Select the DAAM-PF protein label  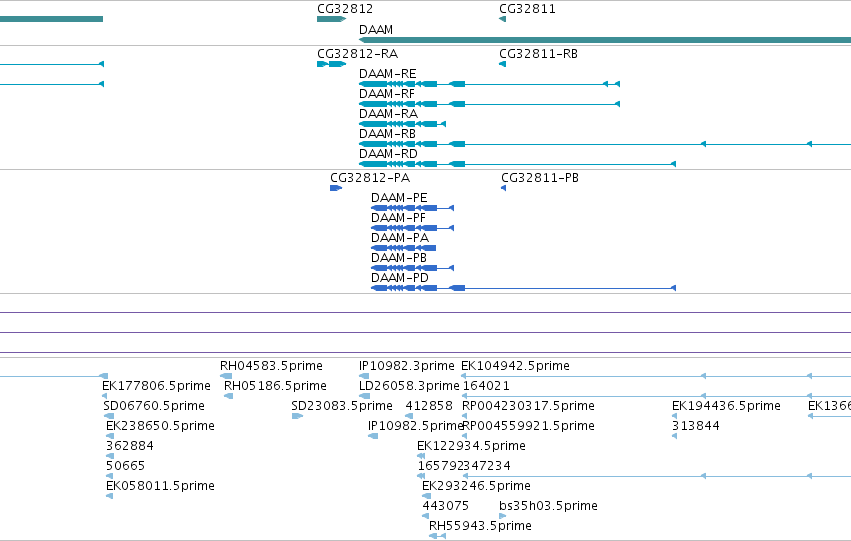point(398,218)
